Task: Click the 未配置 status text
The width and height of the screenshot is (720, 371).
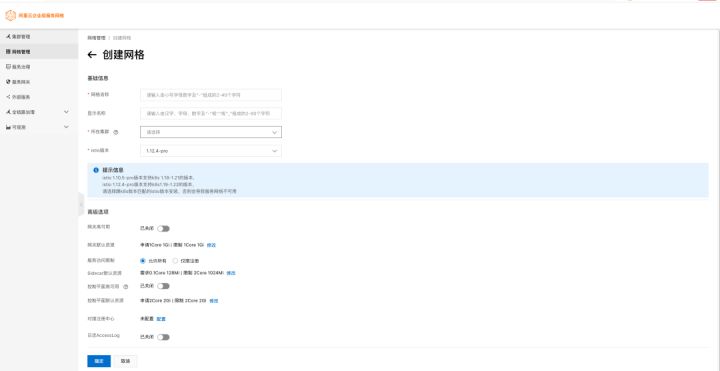Action: [147, 319]
